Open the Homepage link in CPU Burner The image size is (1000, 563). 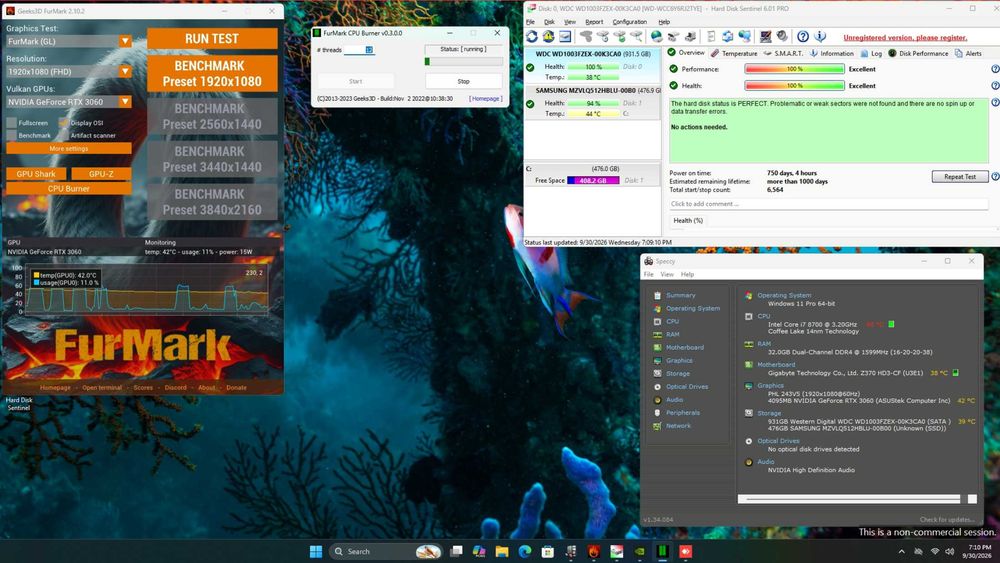pyautogui.click(x=486, y=99)
